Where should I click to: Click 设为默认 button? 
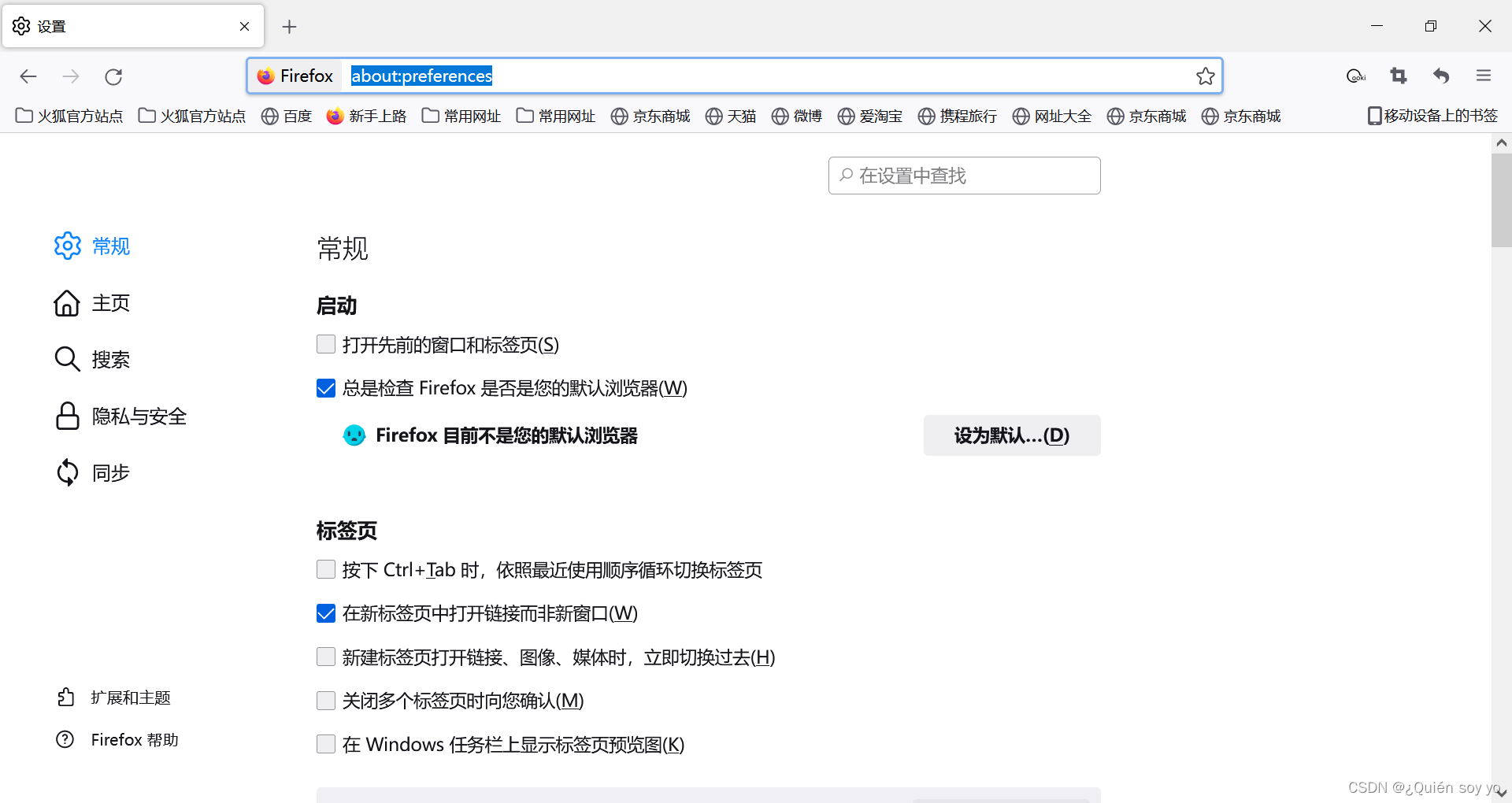[1012, 435]
